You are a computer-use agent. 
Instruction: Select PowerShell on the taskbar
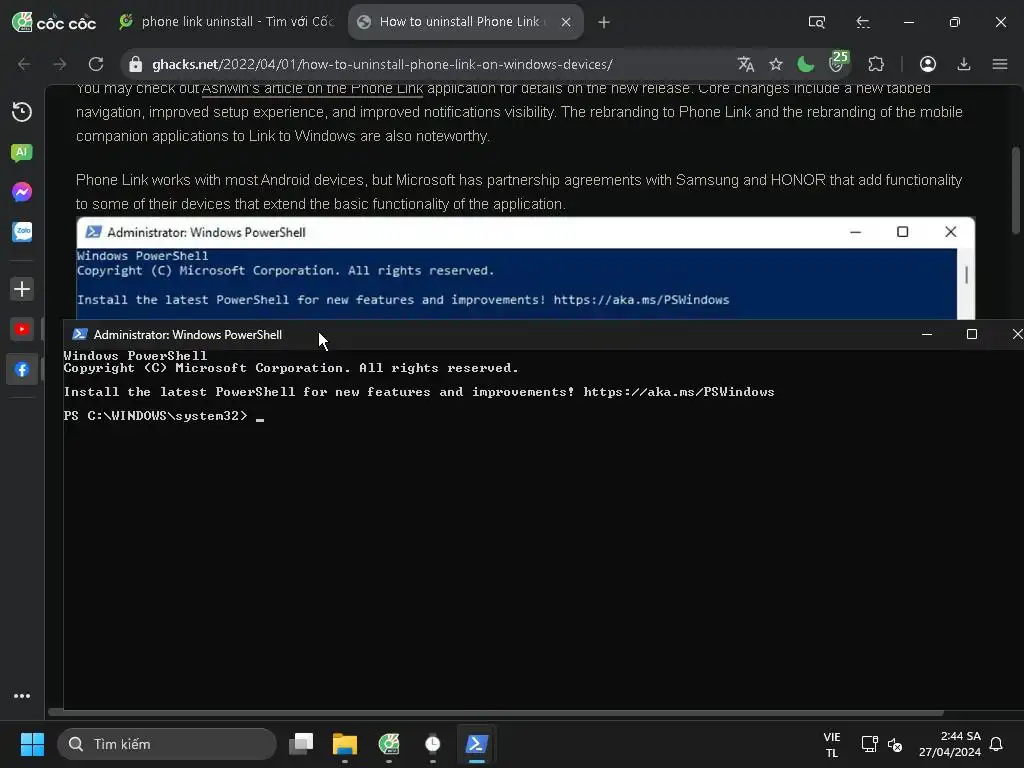tap(477, 744)
